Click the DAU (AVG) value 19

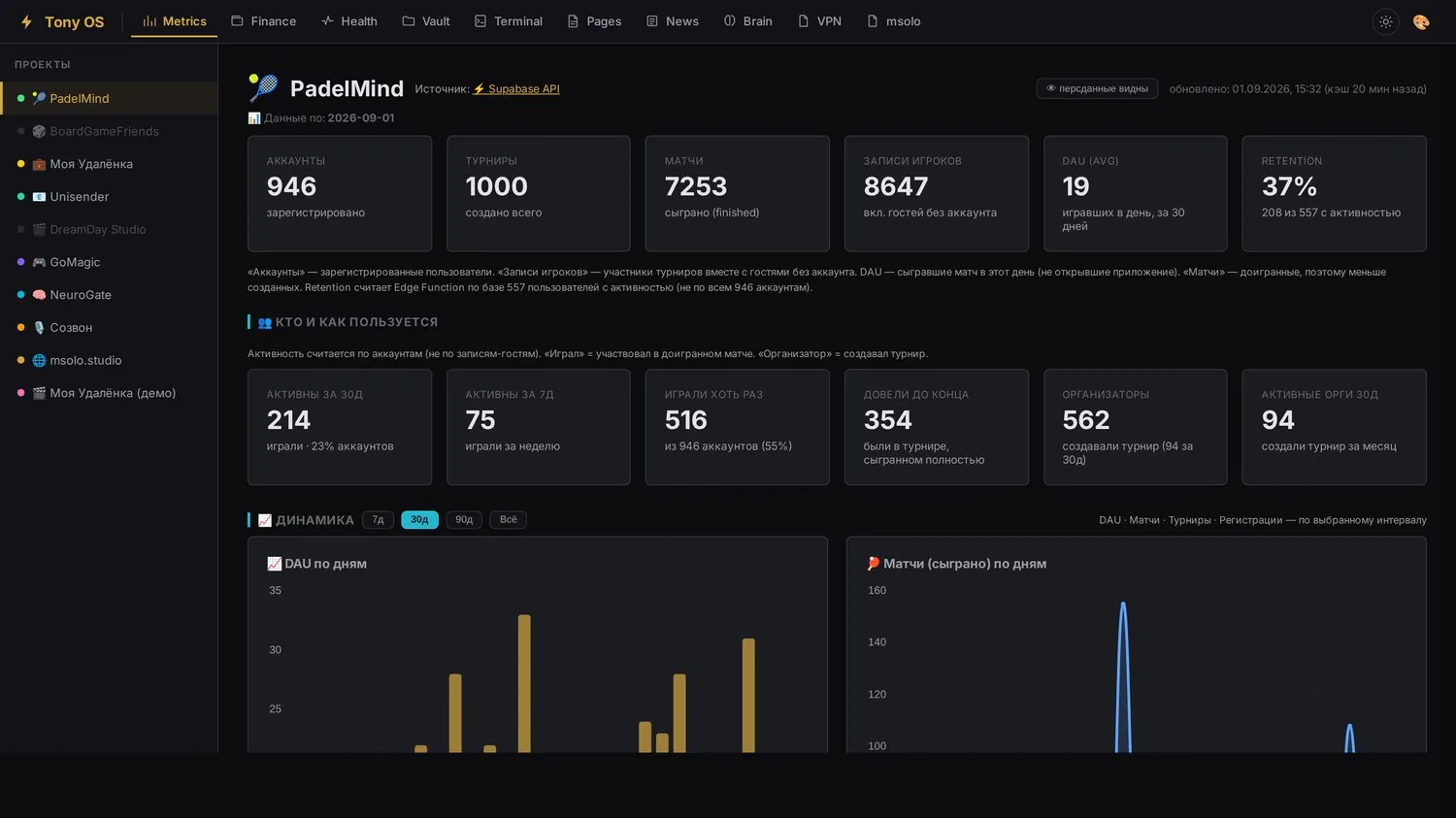[x=1075, y=186]
